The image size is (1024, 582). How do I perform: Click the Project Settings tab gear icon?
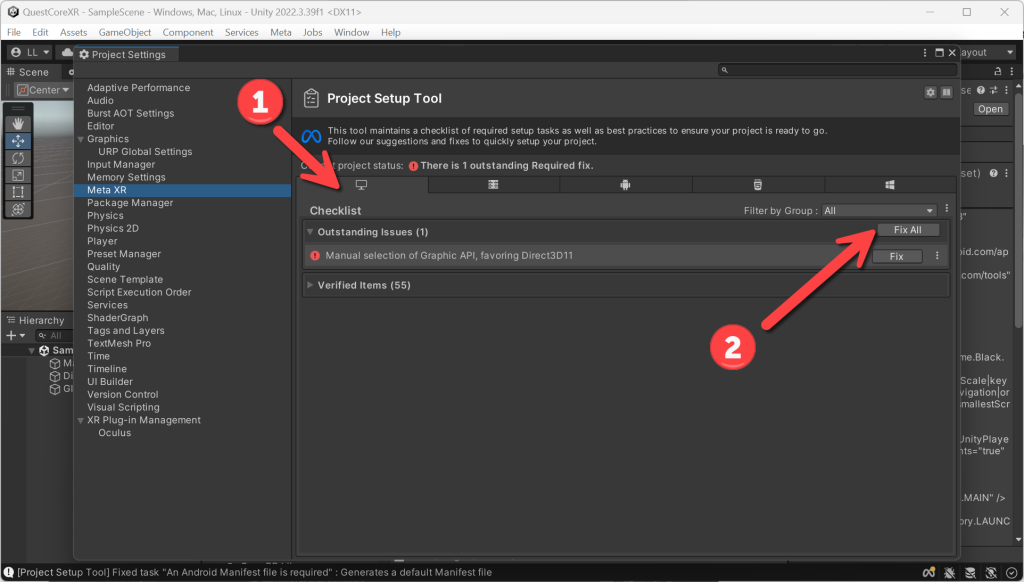coord(84,54)
